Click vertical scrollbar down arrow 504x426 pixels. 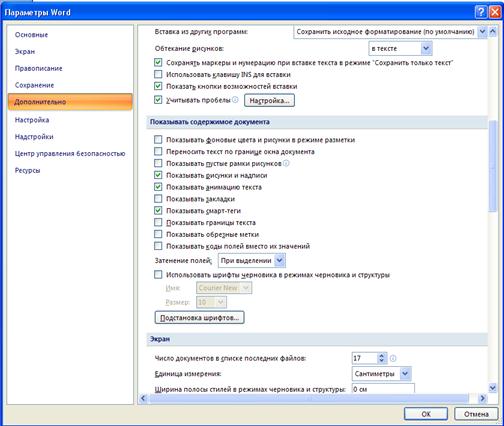(493, 387)
